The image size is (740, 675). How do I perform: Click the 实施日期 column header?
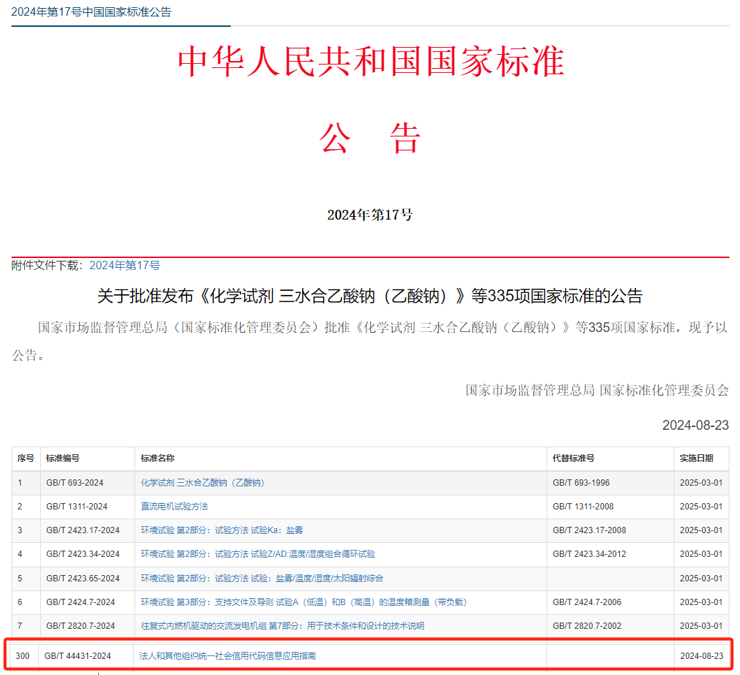pyautogui.click(x=697, y=458)
